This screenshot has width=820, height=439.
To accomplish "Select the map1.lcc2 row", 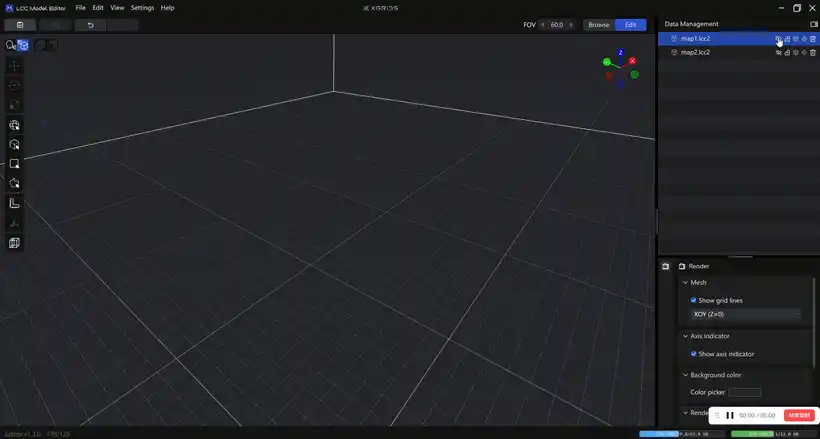I will (x=738, y=39).
